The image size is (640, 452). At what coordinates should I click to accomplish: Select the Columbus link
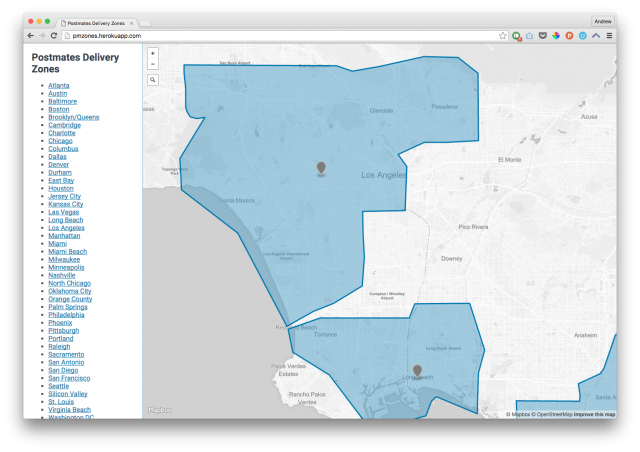[x=63, y=149]
